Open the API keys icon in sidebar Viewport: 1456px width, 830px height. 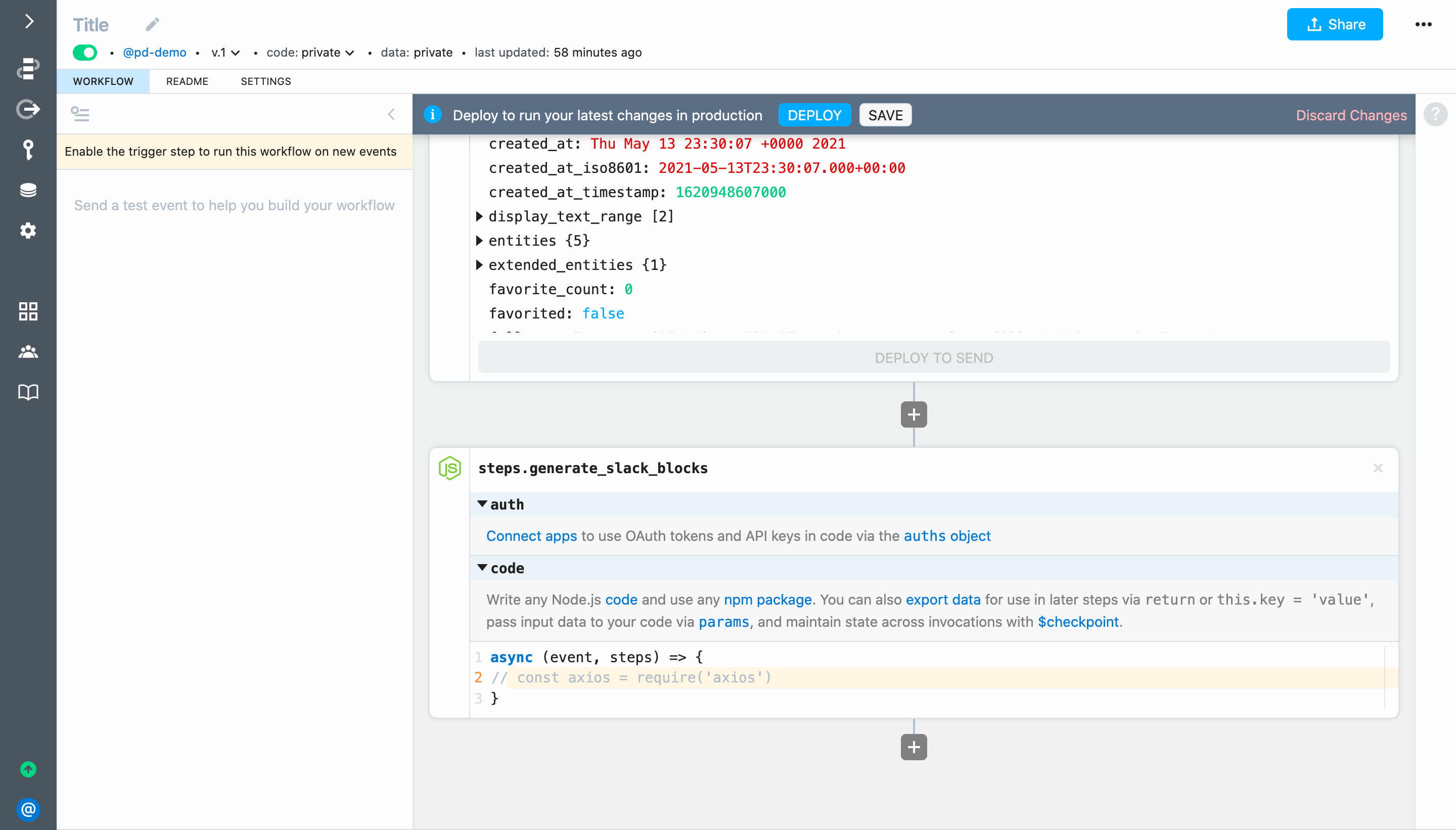point(28,150)
